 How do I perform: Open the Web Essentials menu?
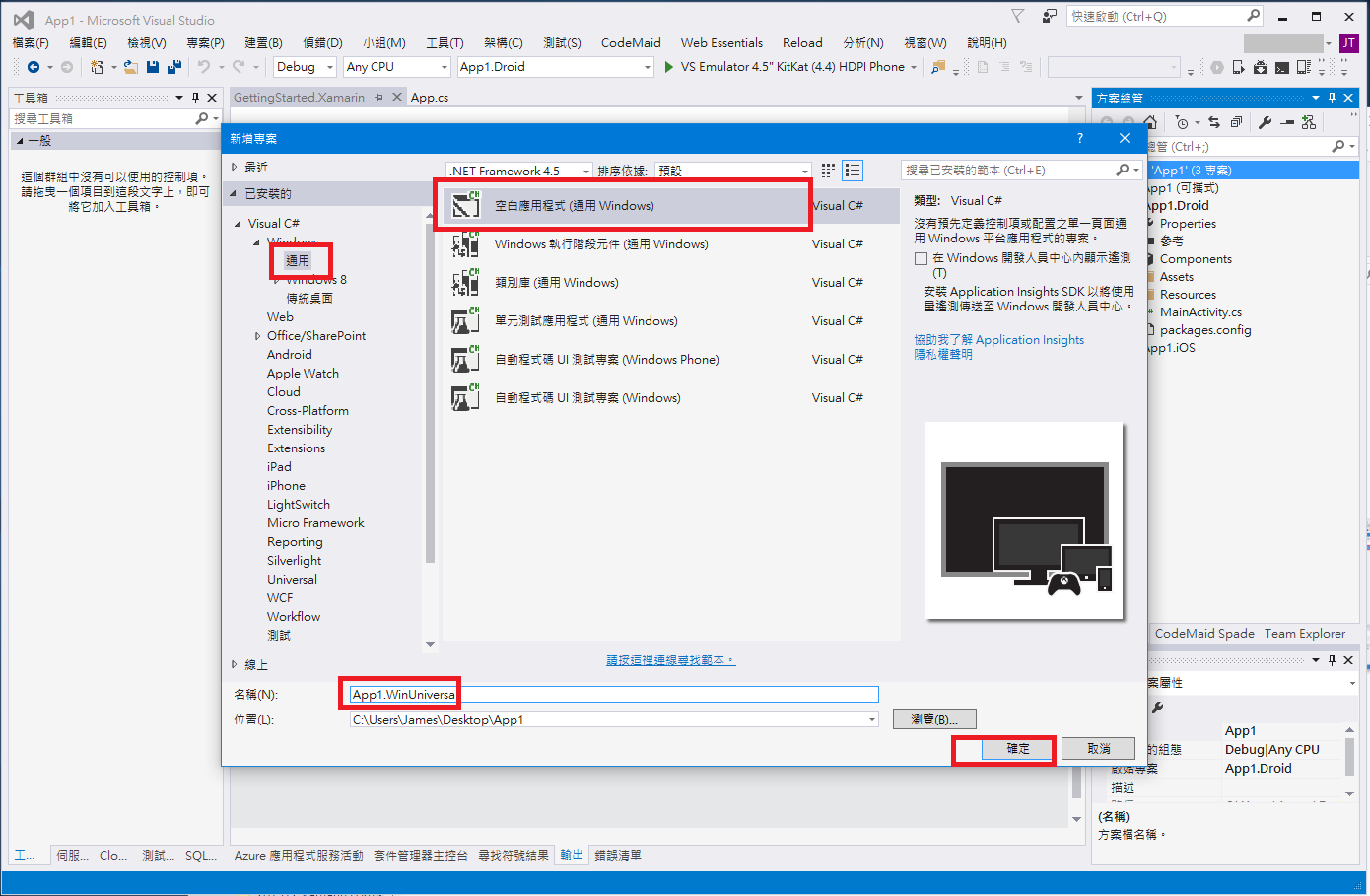721,43
